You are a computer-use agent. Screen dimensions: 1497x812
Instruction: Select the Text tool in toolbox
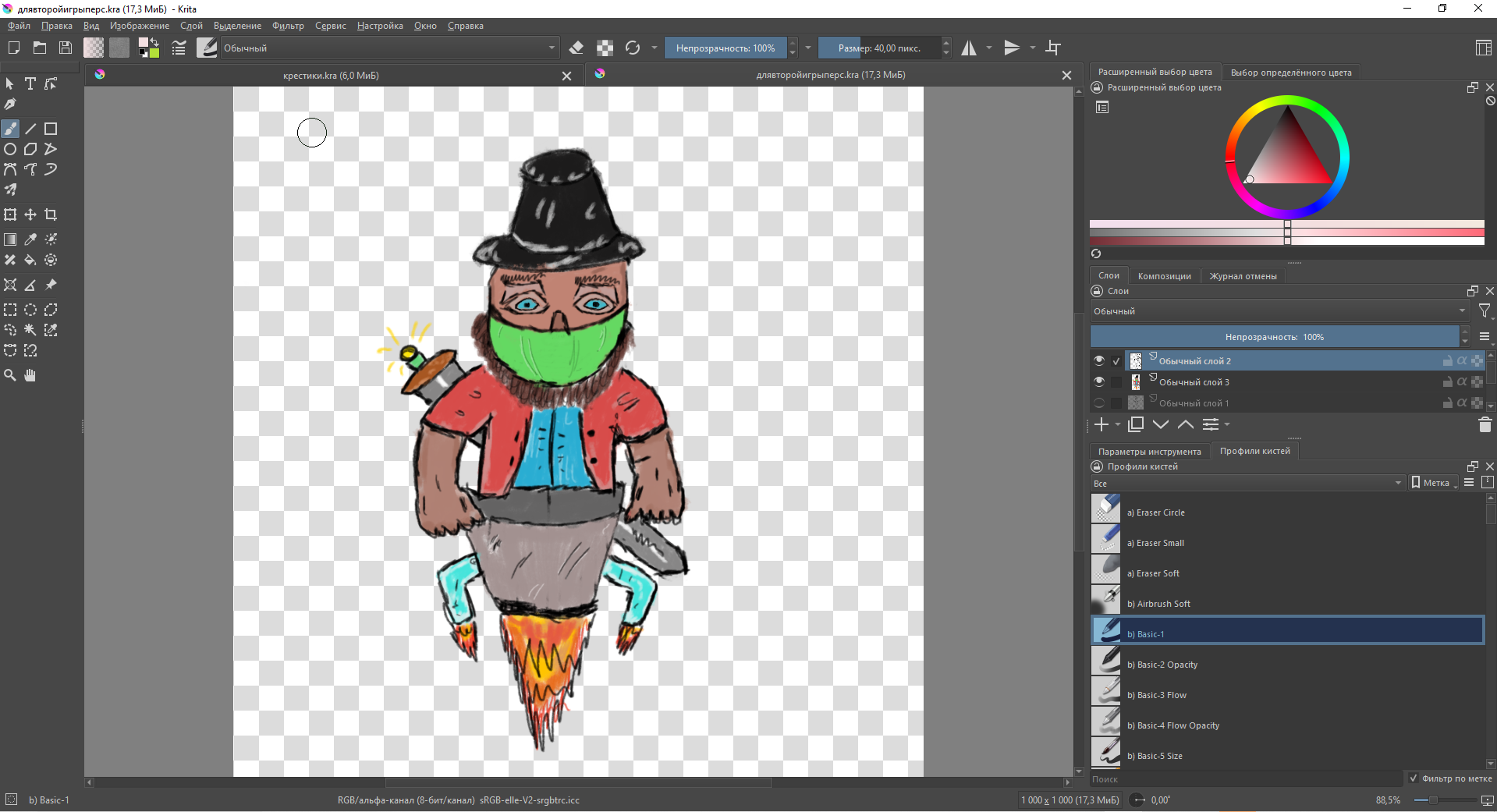tap(30, 83)
